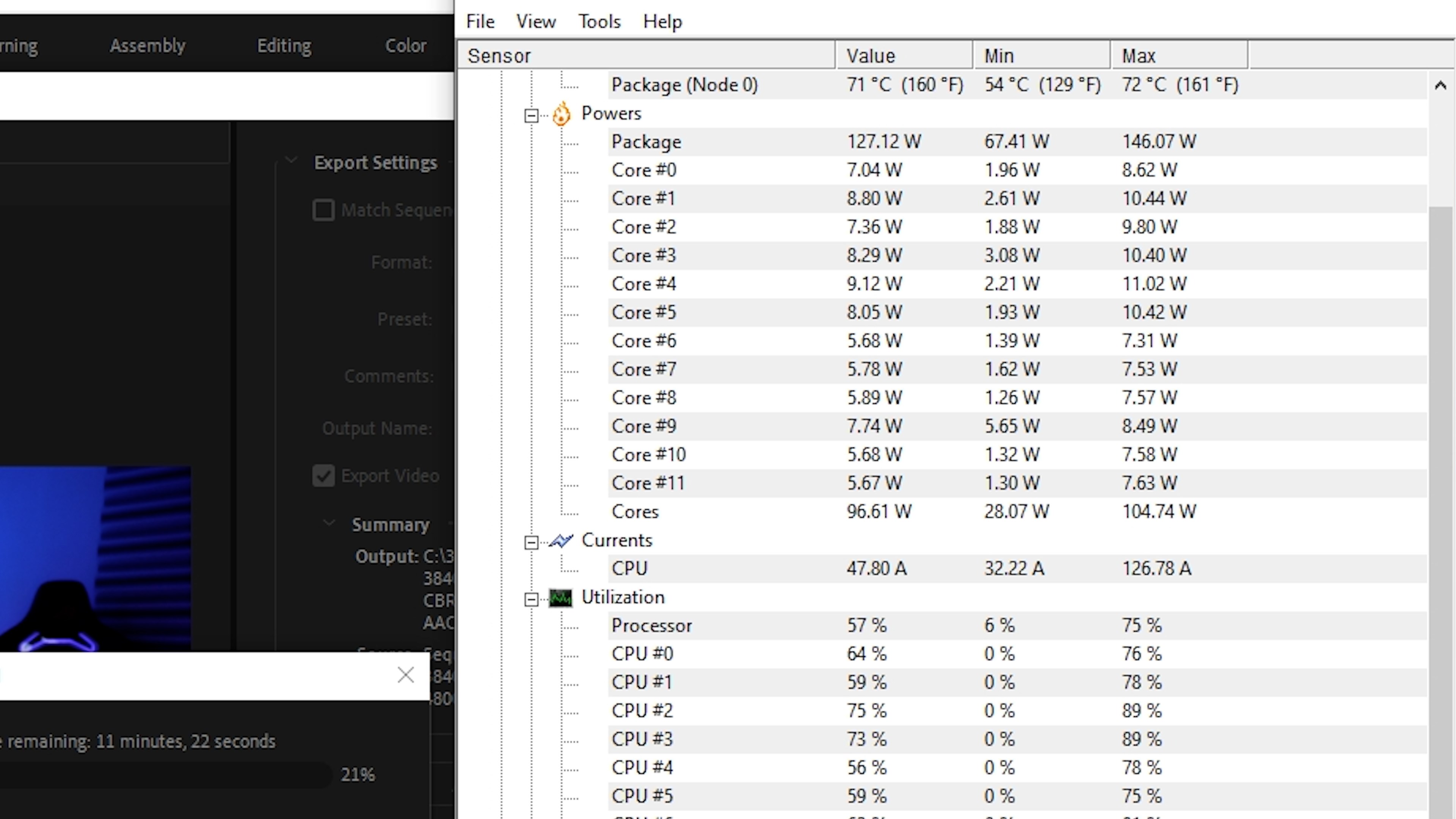Screen dimensions: 1456x819
Task: Click the 72 °C (161 °F) max temperature
Action: click(x=1180, y=85)
